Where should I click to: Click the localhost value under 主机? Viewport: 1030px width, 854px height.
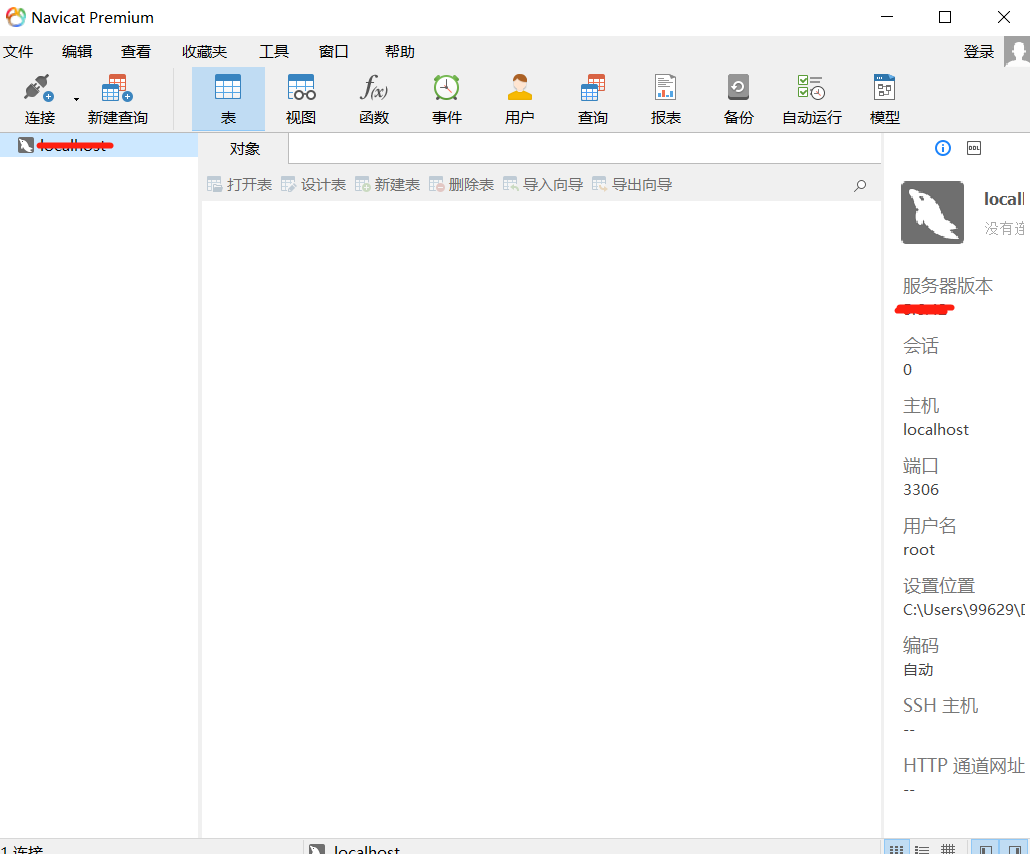click(x=935, y=430)
